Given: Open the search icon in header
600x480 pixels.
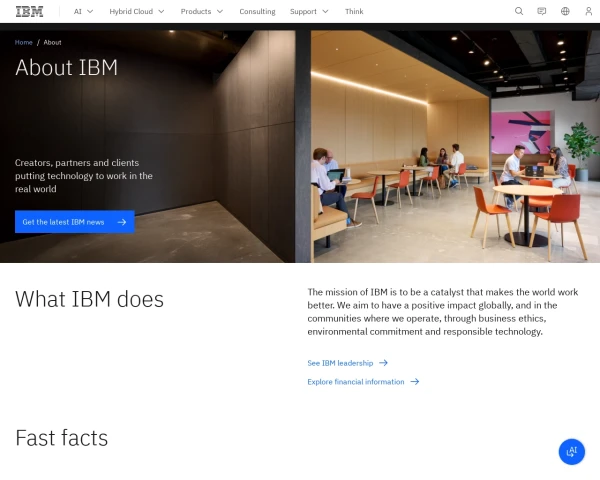Looking at the screenshot, I should tap(519, 11).
